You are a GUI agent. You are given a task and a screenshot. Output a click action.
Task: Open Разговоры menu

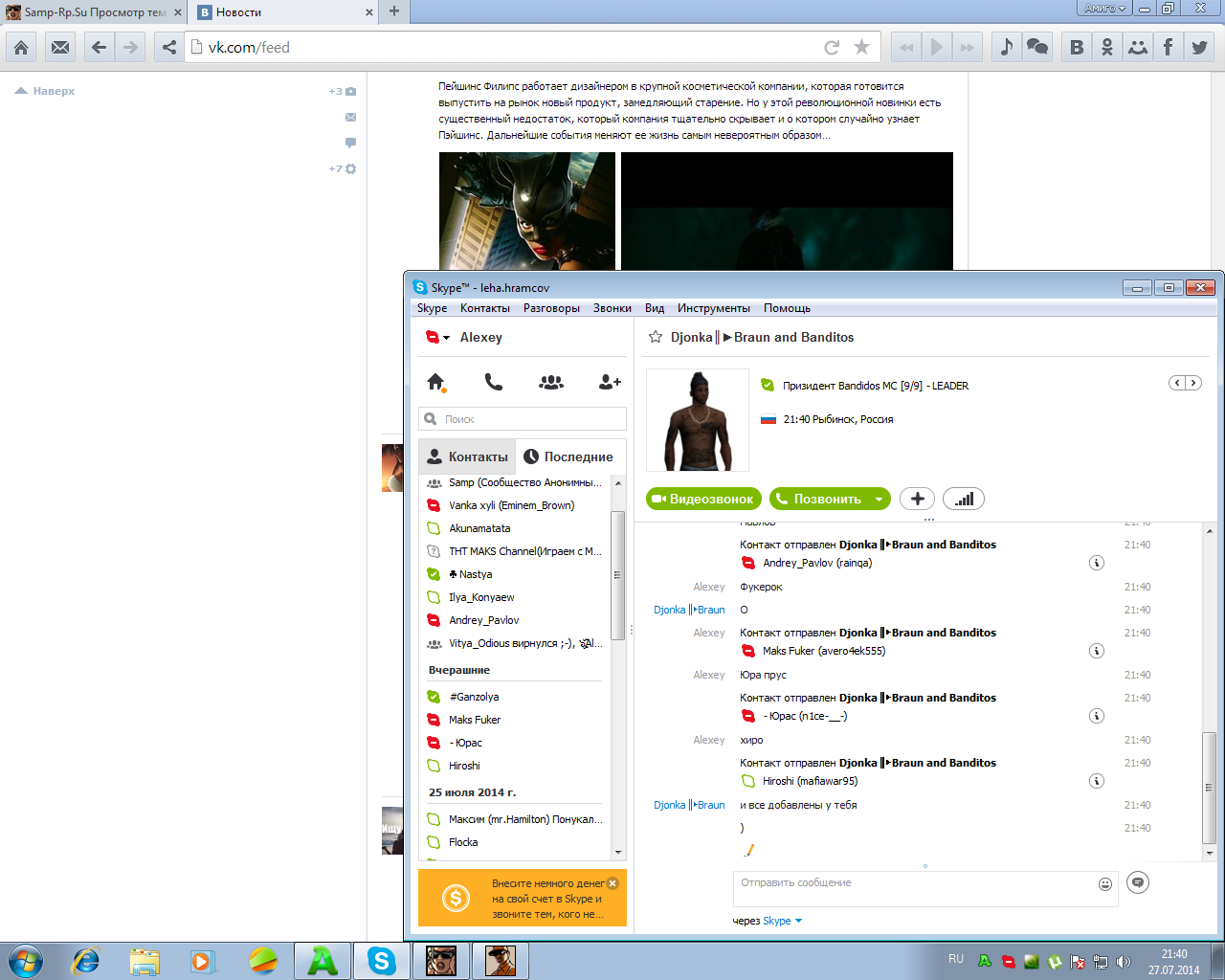pyautogui.click(x=551, y=308)
